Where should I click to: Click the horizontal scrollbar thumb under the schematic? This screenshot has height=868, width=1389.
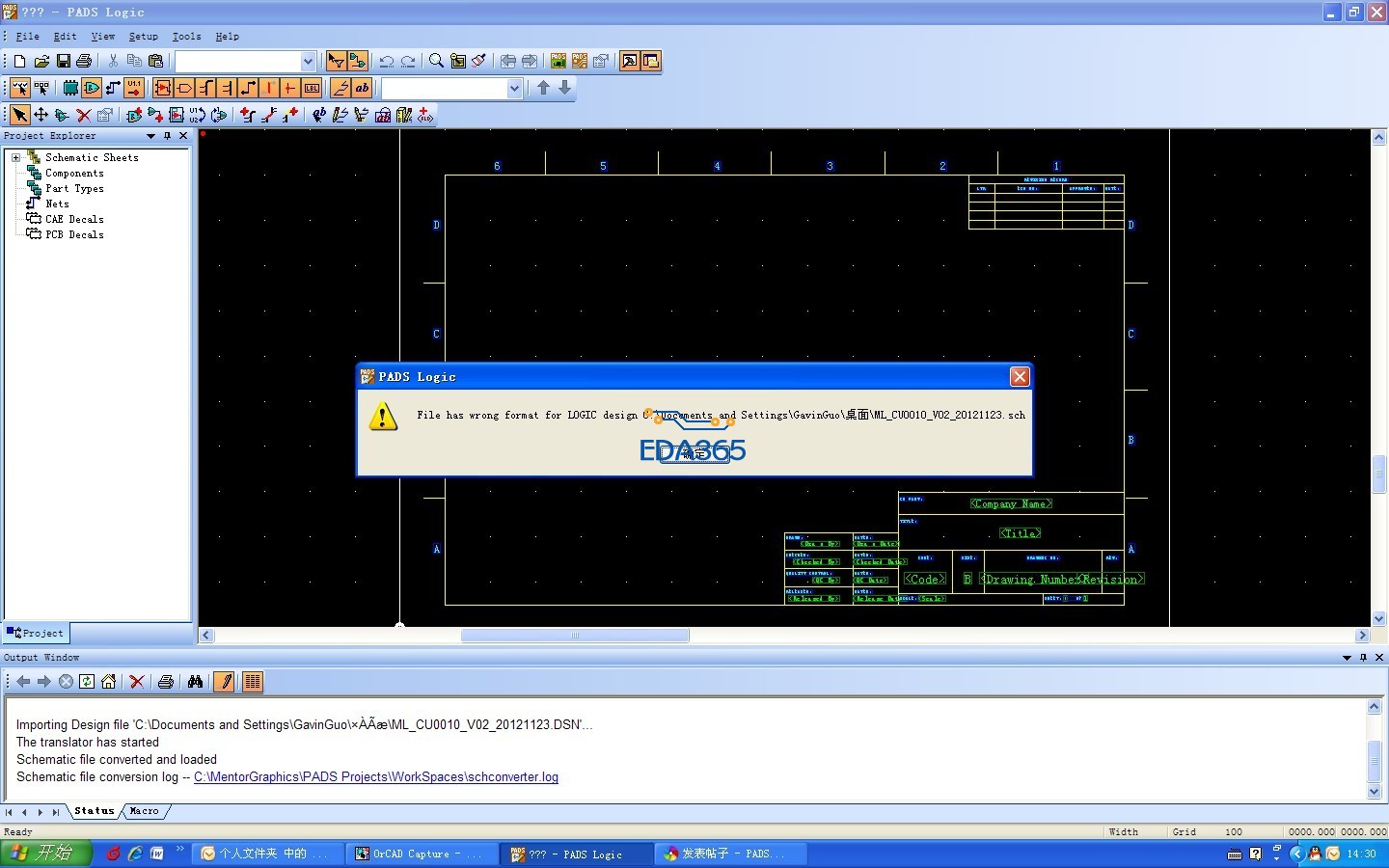575,636
